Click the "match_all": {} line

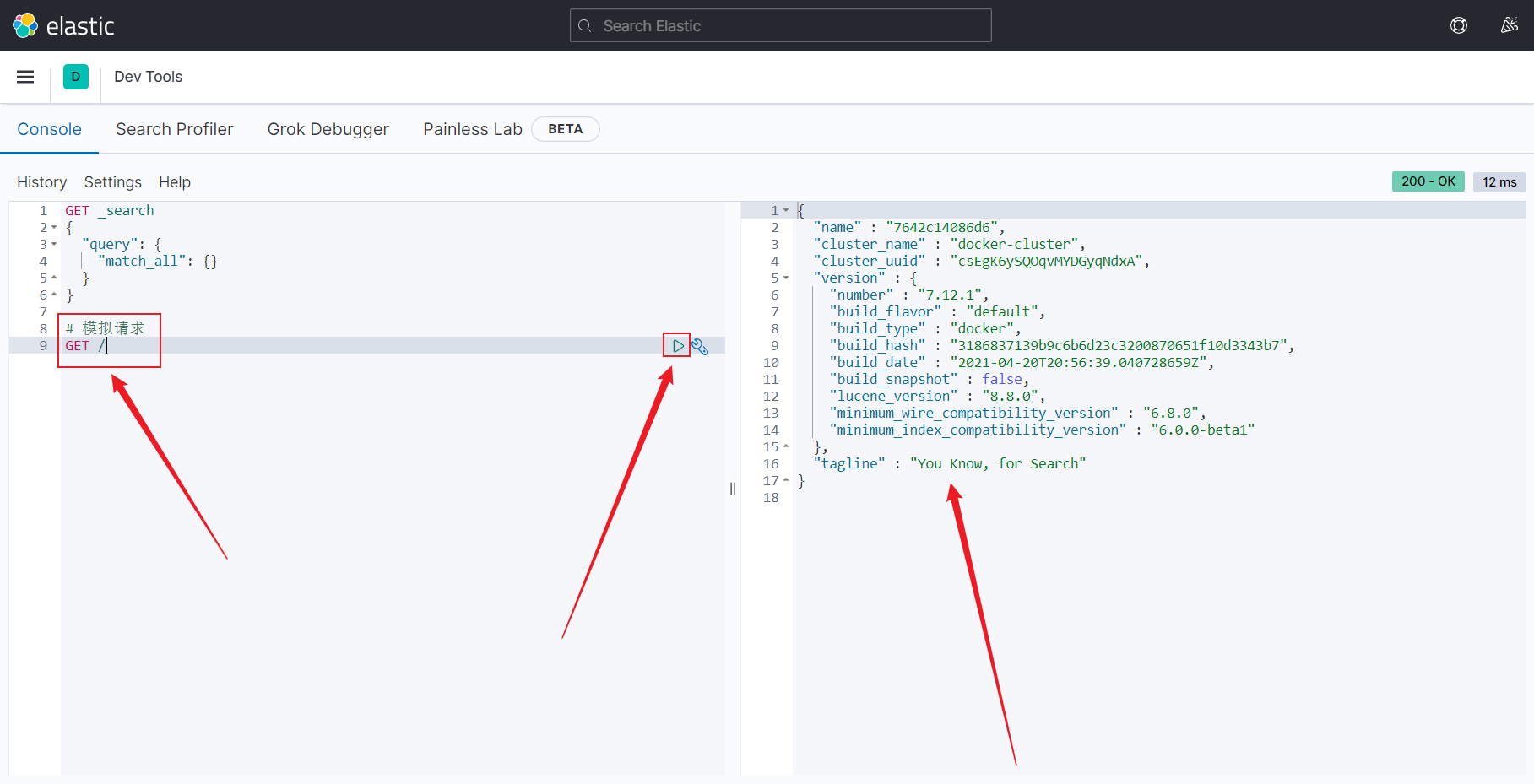click(x=158, y=261)
